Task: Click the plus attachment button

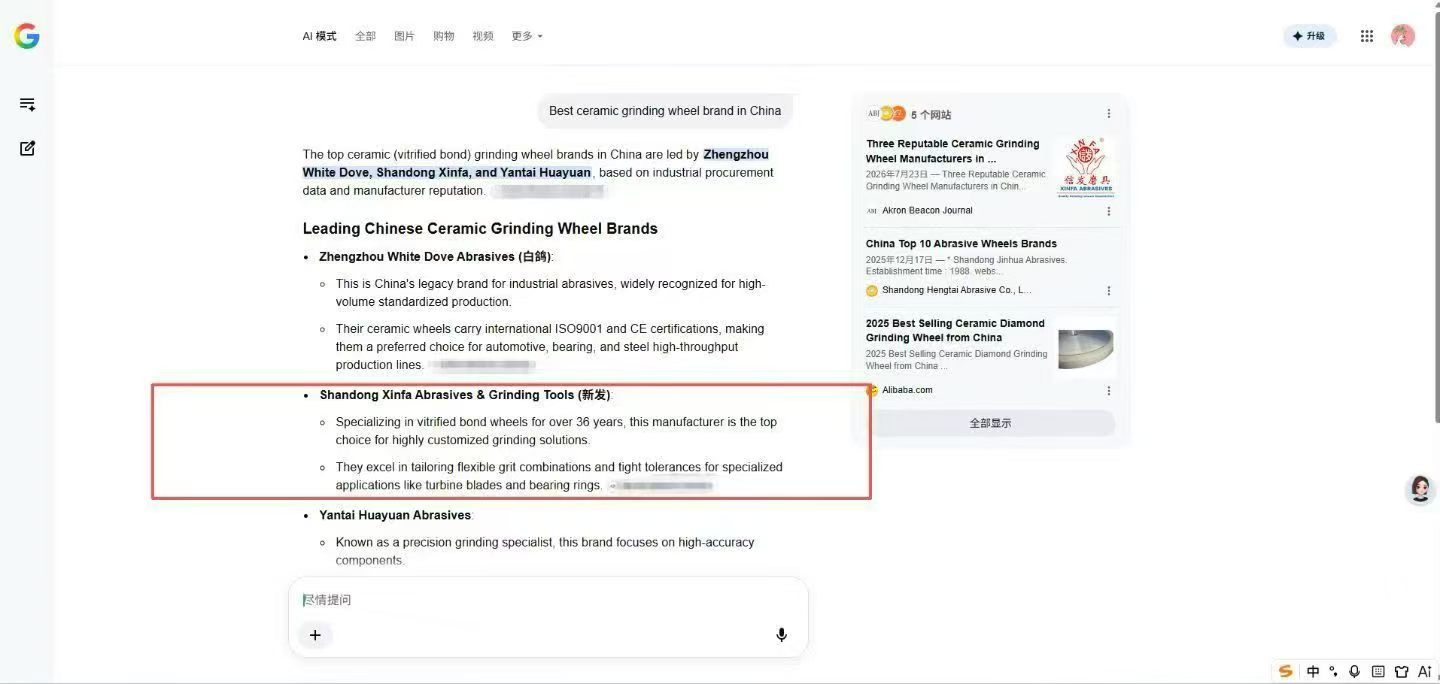Action: coord(315,635)
